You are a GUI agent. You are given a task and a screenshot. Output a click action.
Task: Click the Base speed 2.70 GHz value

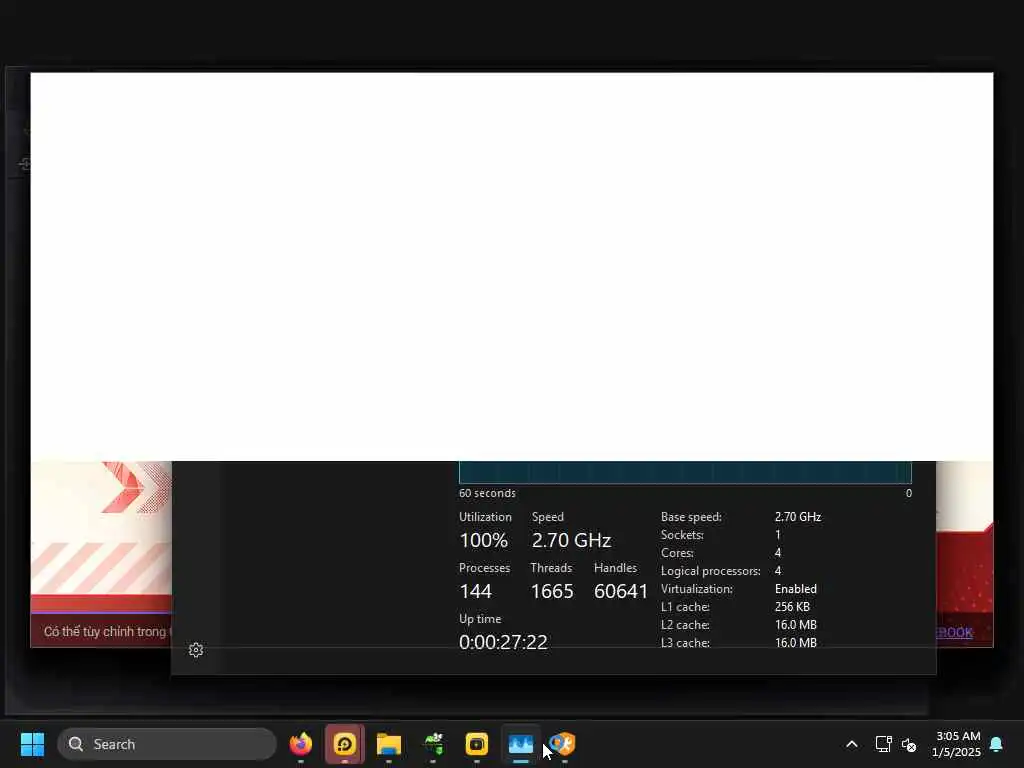[798, 517]
